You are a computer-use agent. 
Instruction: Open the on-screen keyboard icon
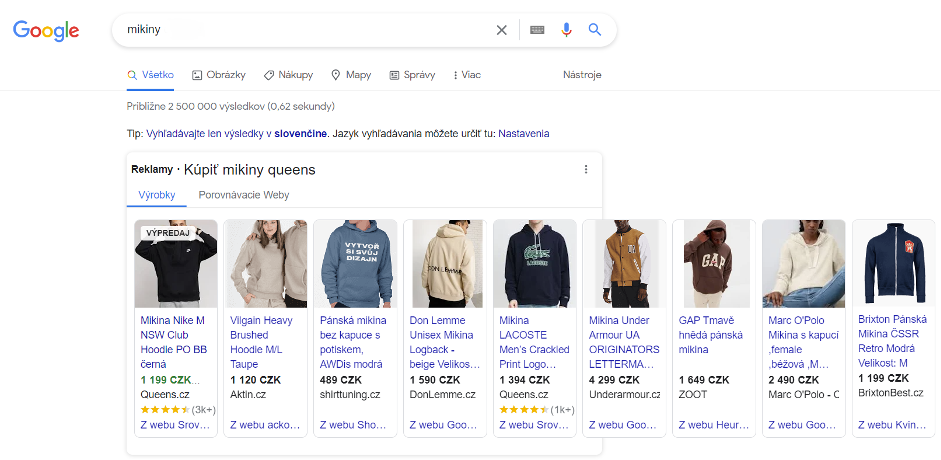click(x=537, y=29)
